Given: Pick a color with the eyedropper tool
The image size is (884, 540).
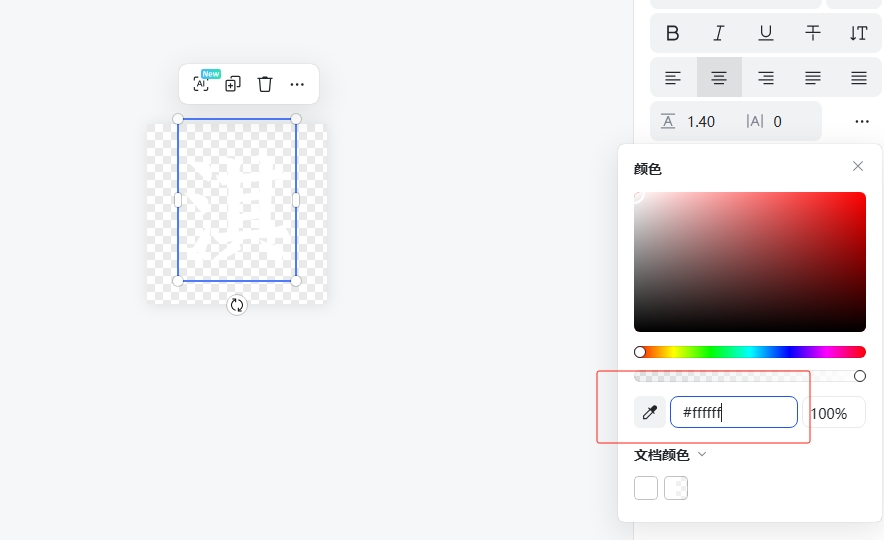Looking at the screenshot, I should pyautogui.click(x=650, y=412).
